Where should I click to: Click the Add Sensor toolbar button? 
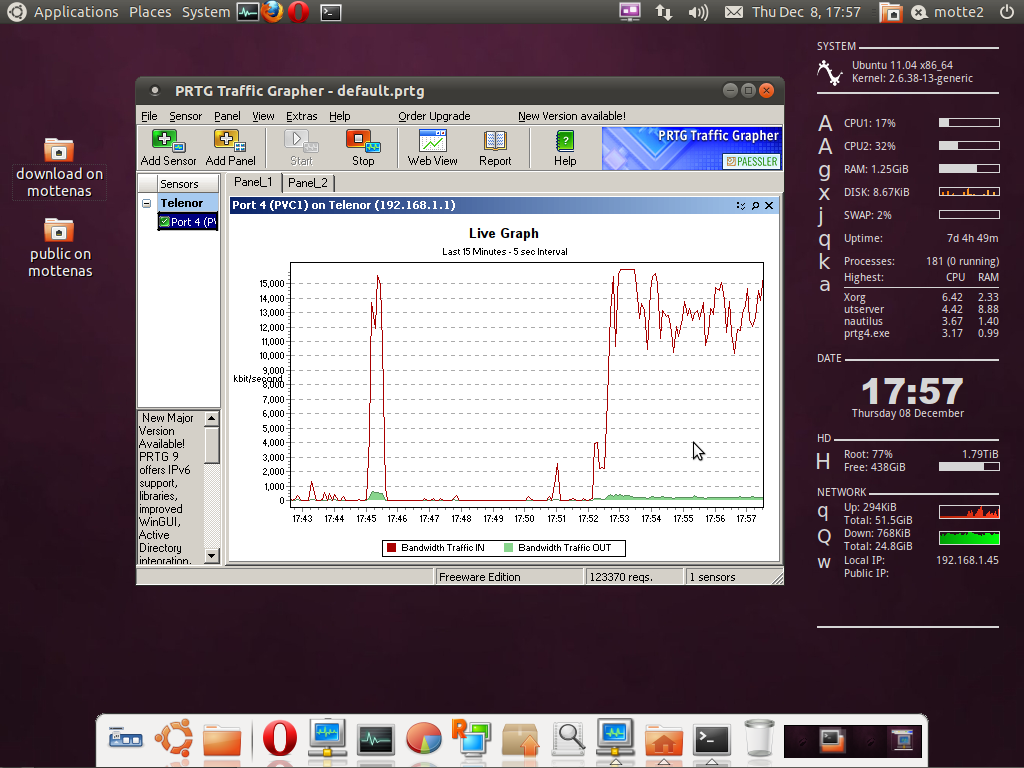point(168,148)
